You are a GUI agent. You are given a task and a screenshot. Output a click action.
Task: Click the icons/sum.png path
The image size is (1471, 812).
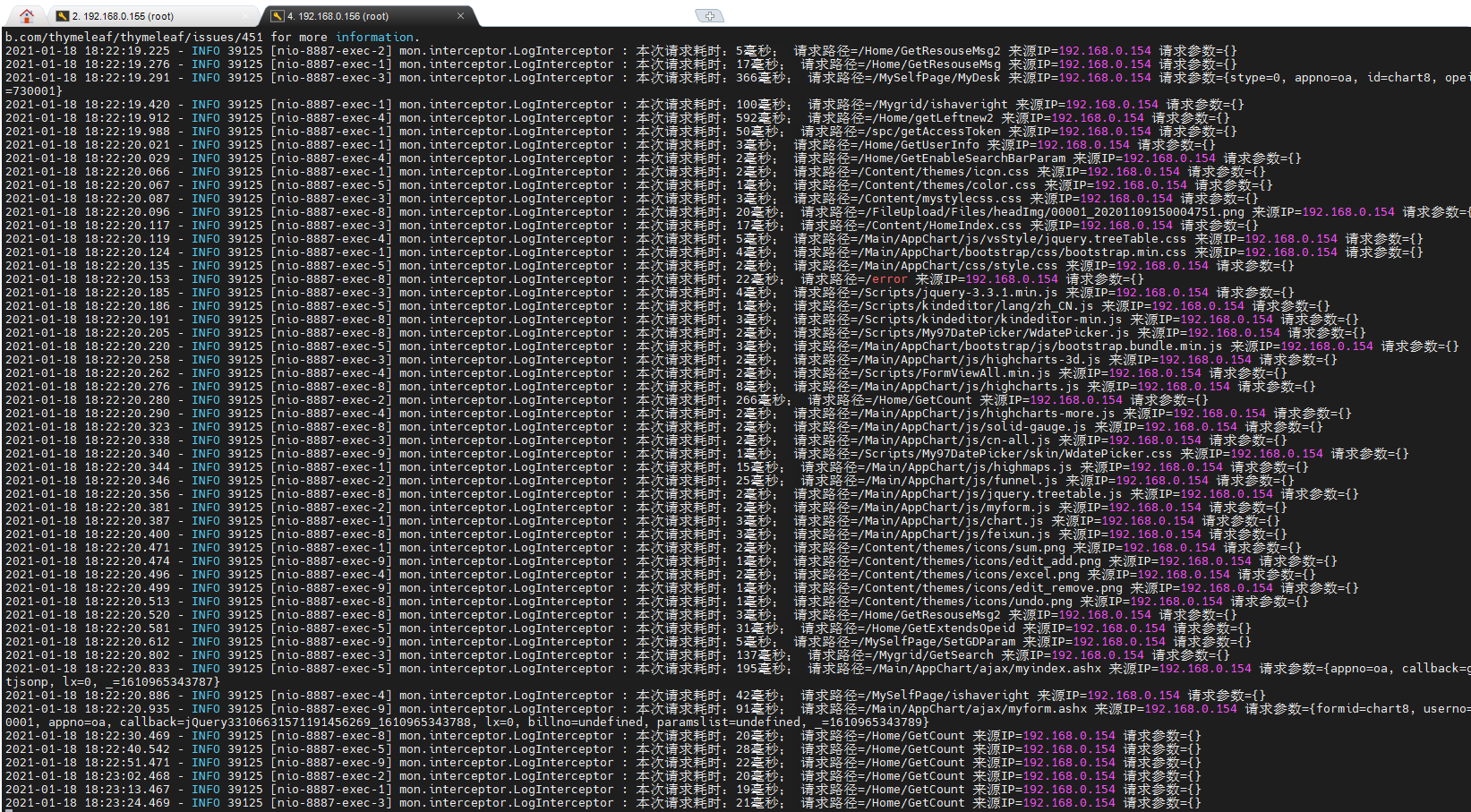click(x=963, y=548)
